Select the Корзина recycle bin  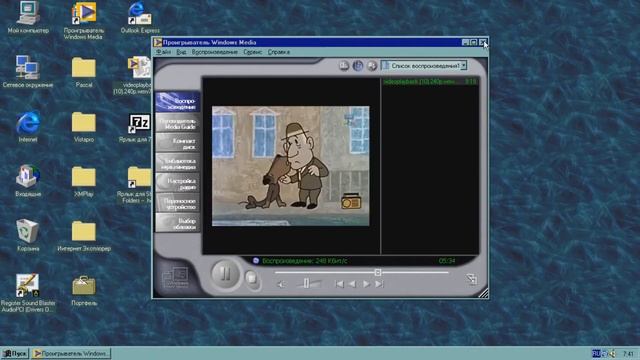click(x=28, y=235)
